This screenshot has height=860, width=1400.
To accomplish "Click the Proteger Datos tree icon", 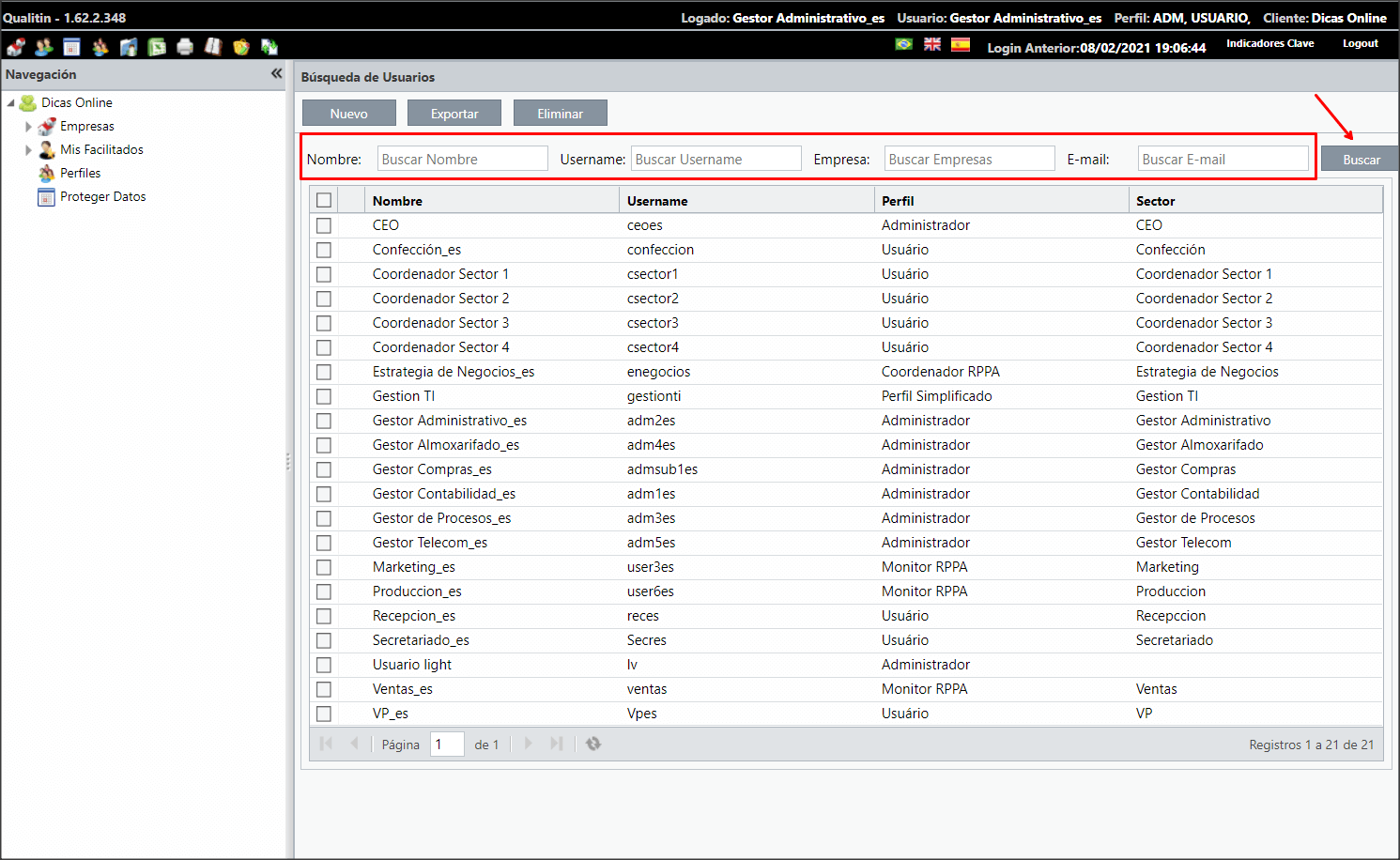I will (47, 196).
